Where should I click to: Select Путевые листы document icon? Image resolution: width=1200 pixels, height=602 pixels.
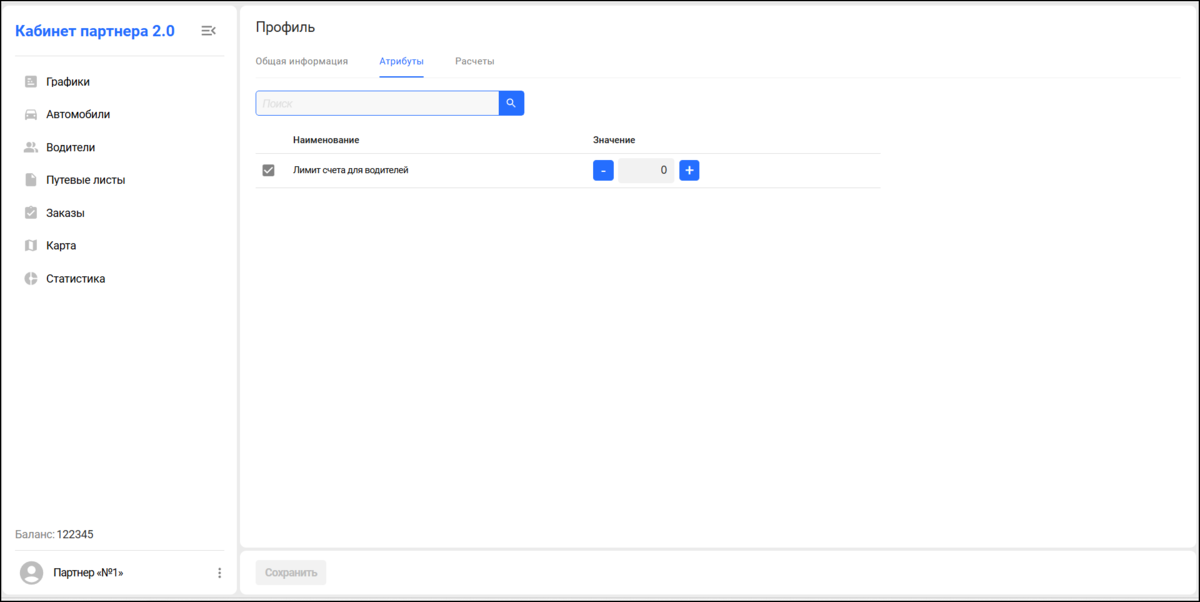[31, 180]
